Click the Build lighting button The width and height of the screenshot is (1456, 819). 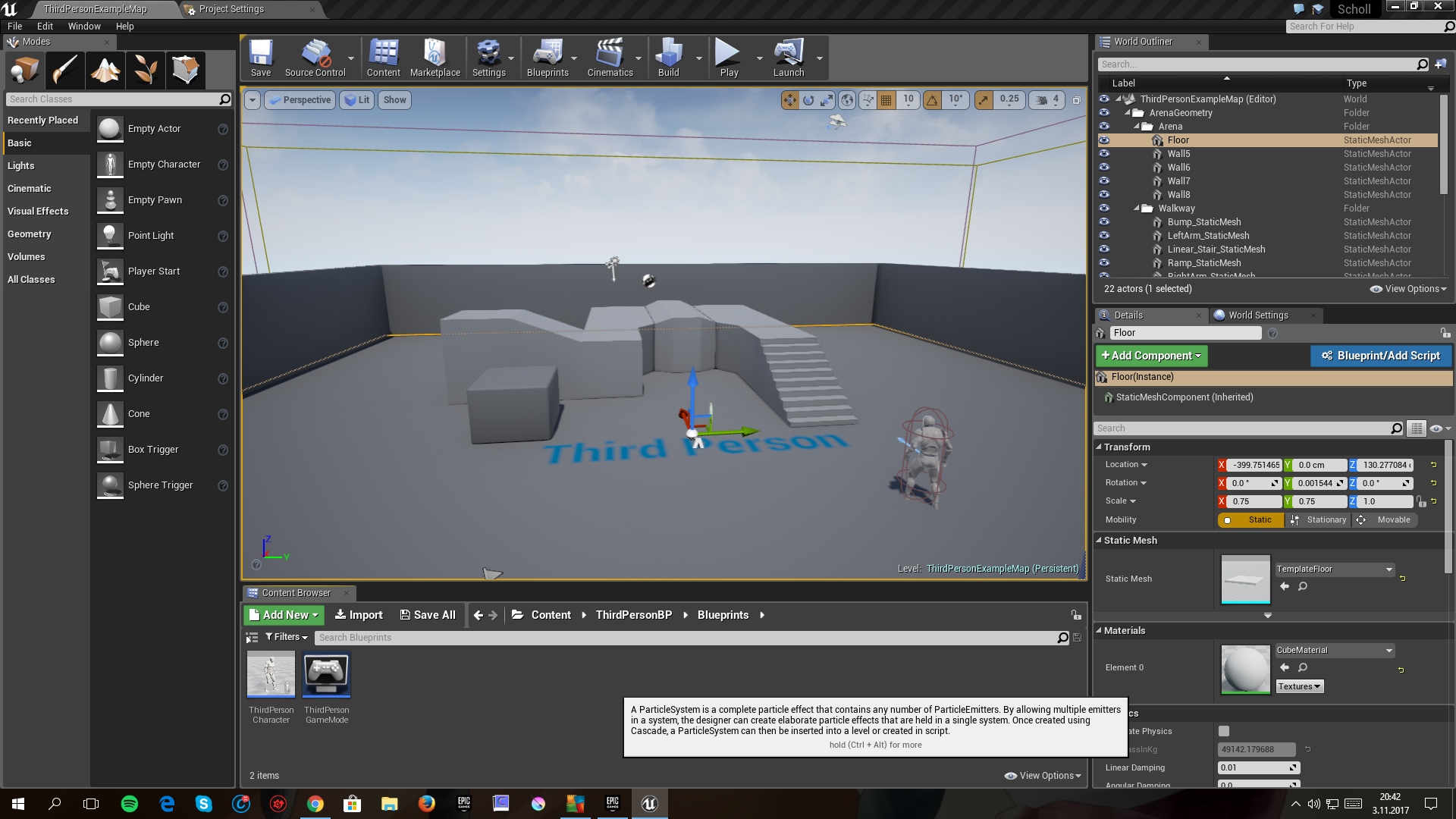point(668,58)
